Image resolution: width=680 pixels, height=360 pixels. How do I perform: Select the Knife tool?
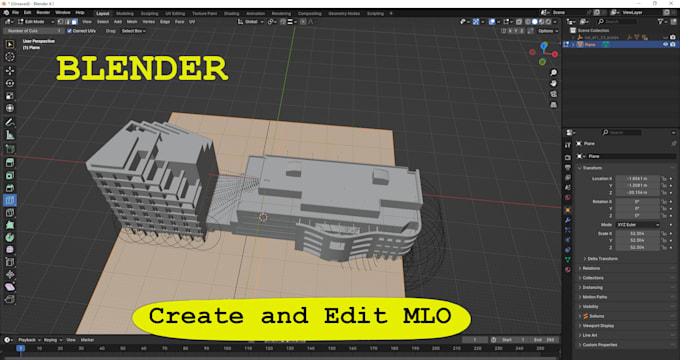pyautogui.click(x=10, y=213)
